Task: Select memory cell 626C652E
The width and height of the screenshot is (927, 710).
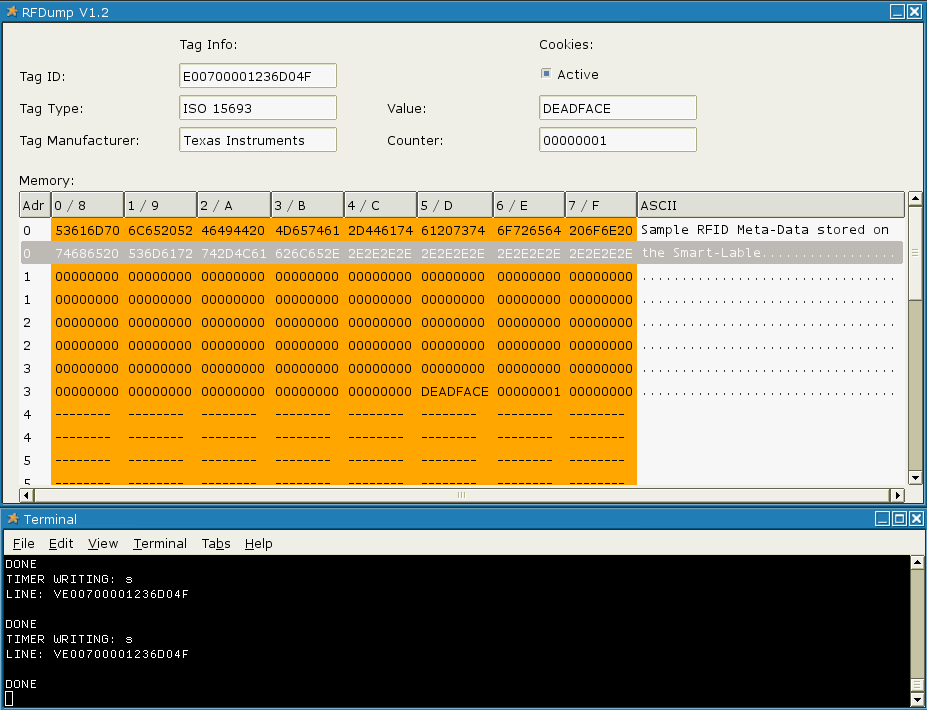Action: click(307, 253)
